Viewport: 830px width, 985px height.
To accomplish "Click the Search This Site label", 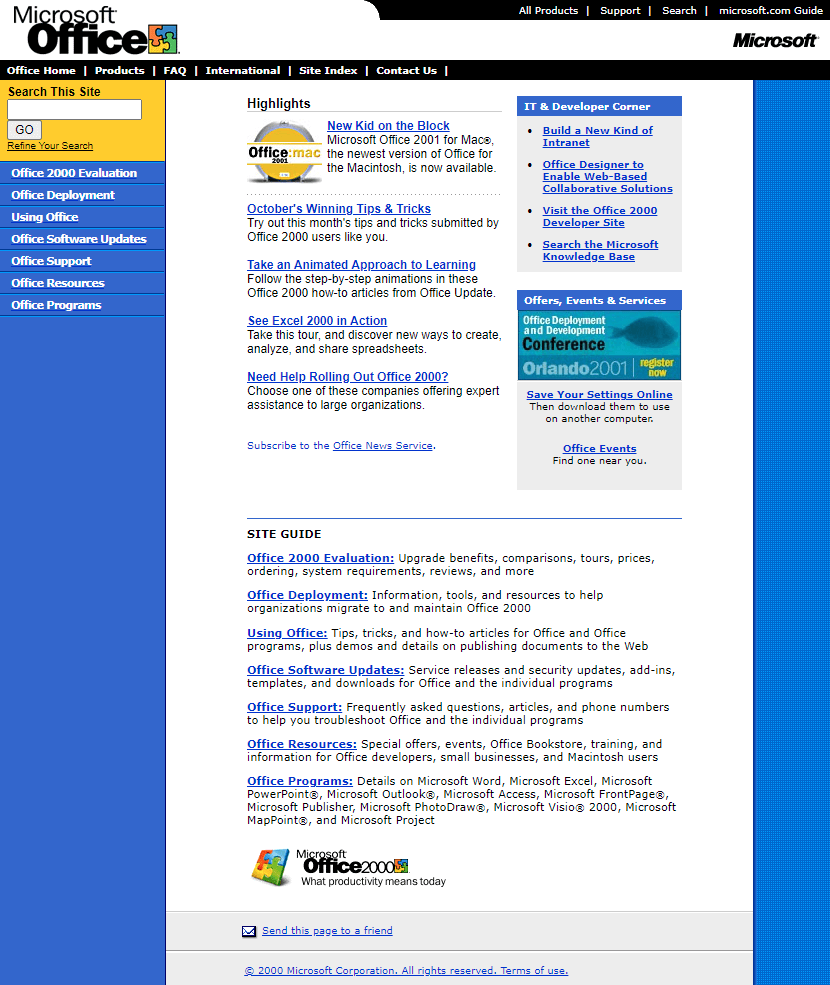I will point(54,92).
